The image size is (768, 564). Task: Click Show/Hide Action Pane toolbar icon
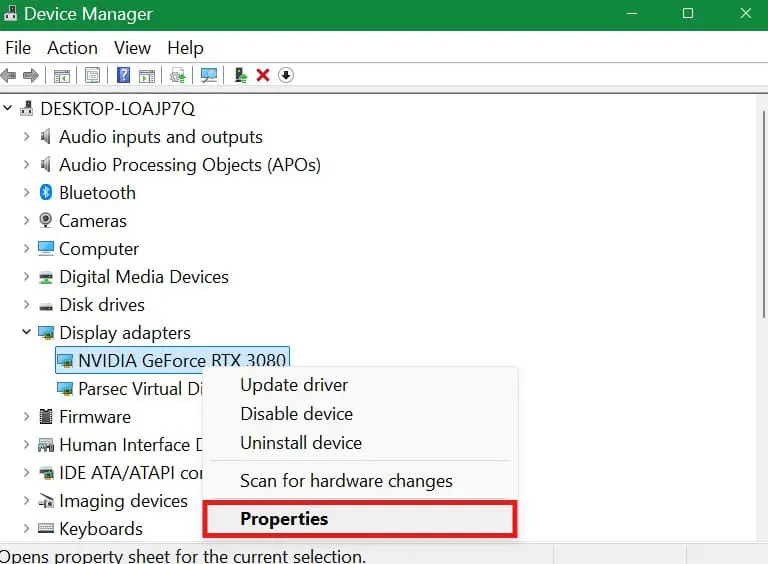point(147,76)
